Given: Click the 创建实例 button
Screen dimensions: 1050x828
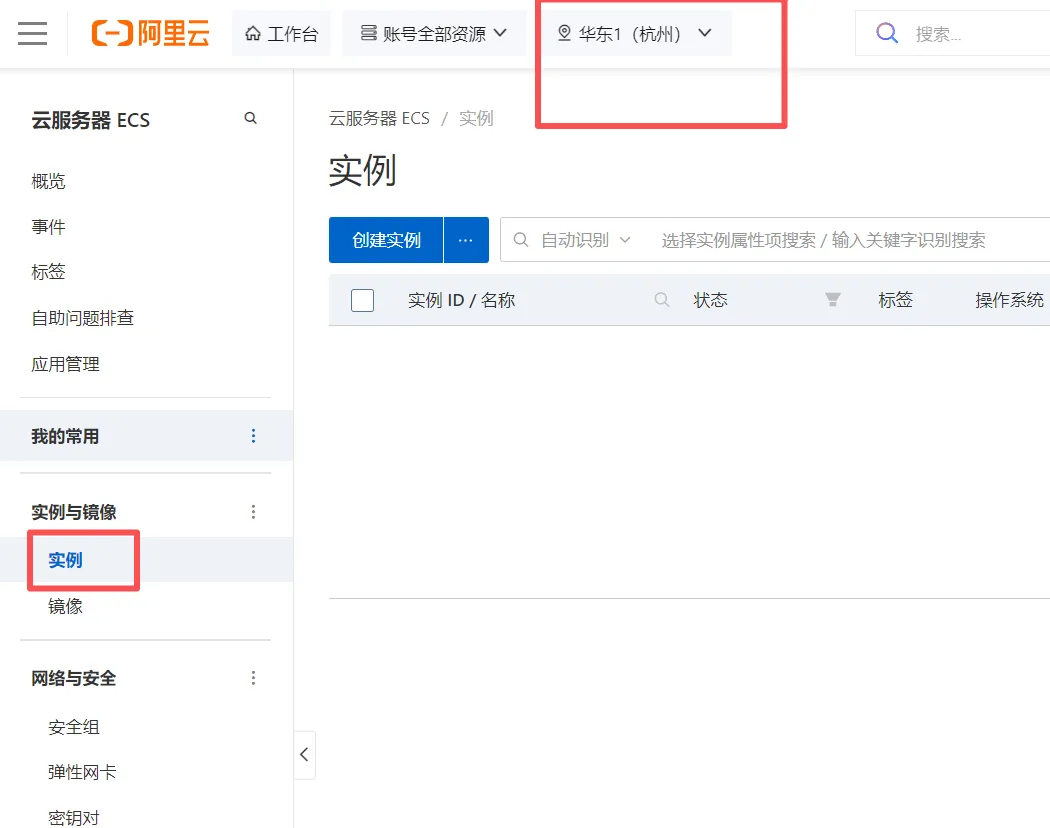Looking at the screenshot, I should tap(386, 240).
